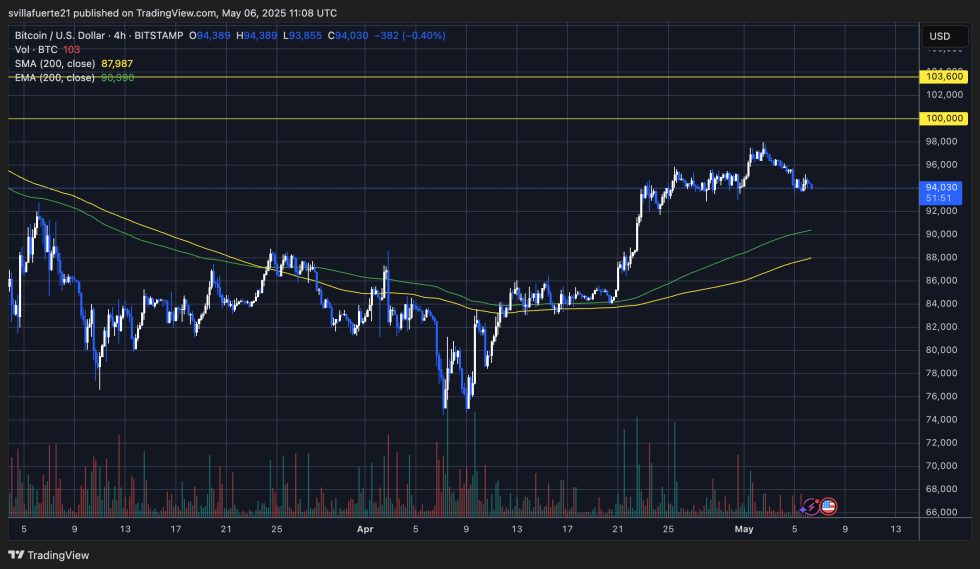The height and width of the screenshot is (569, 980).
Task: Click the 103,600 horizontal line price label
Action: [944, 76]
